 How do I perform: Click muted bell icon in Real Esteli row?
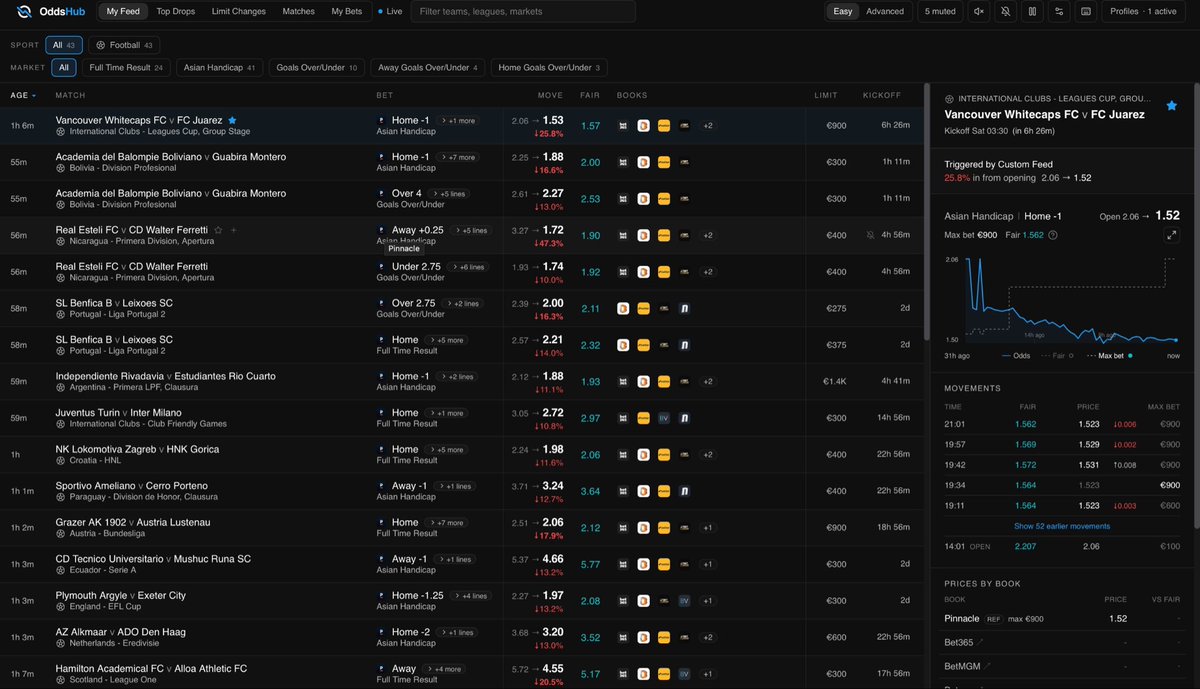(870, 235)
